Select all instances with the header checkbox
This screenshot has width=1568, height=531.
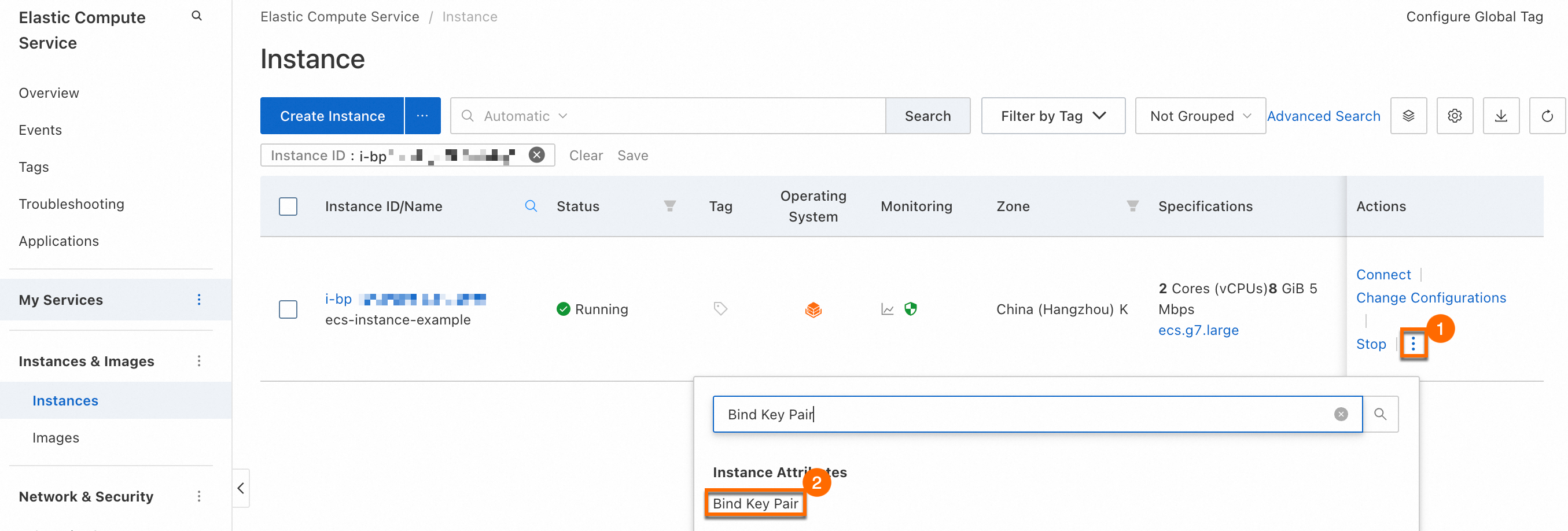click(288, 206)
